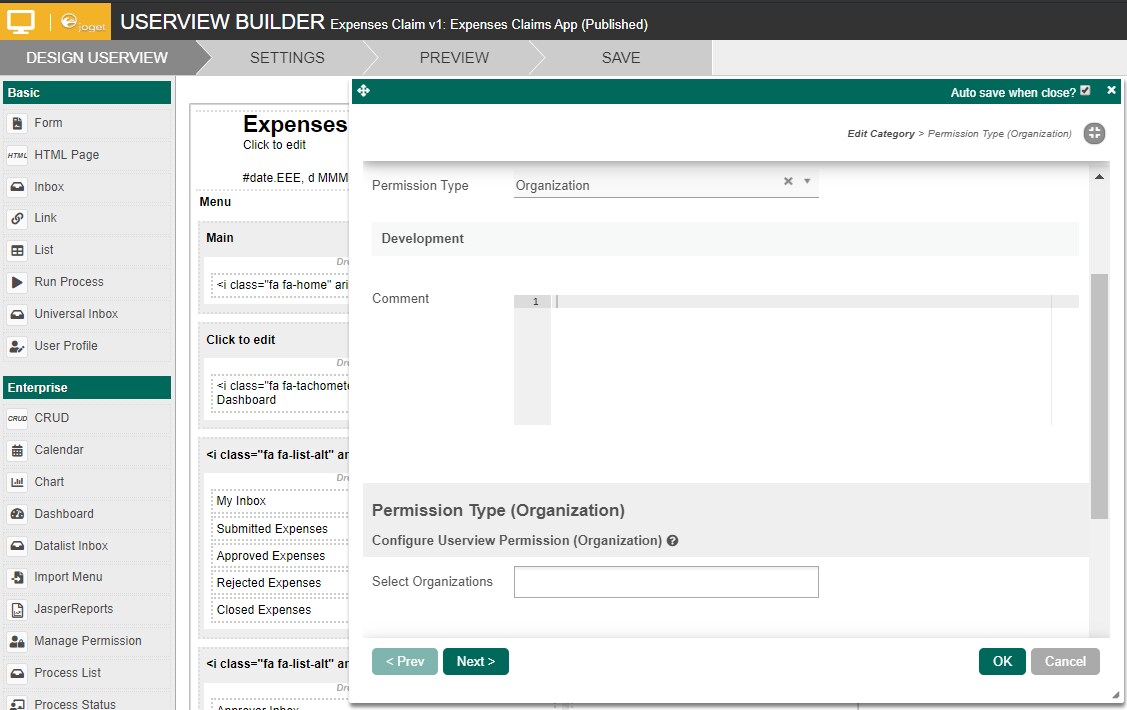Switch to the SETTINGS step tab
This screenshot has width=1127, height=710.
click(x=287, y=57)
